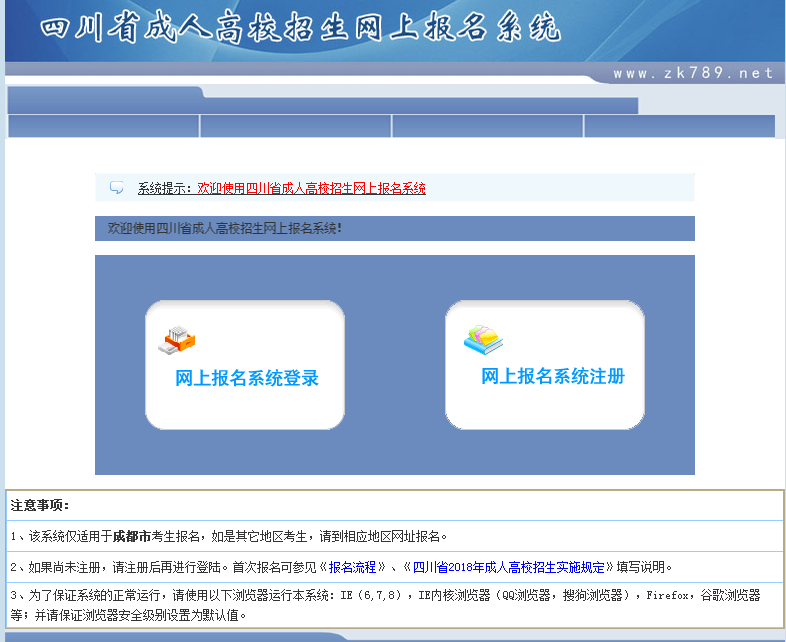Click the www.zk789.net site address text

[693, 73]
